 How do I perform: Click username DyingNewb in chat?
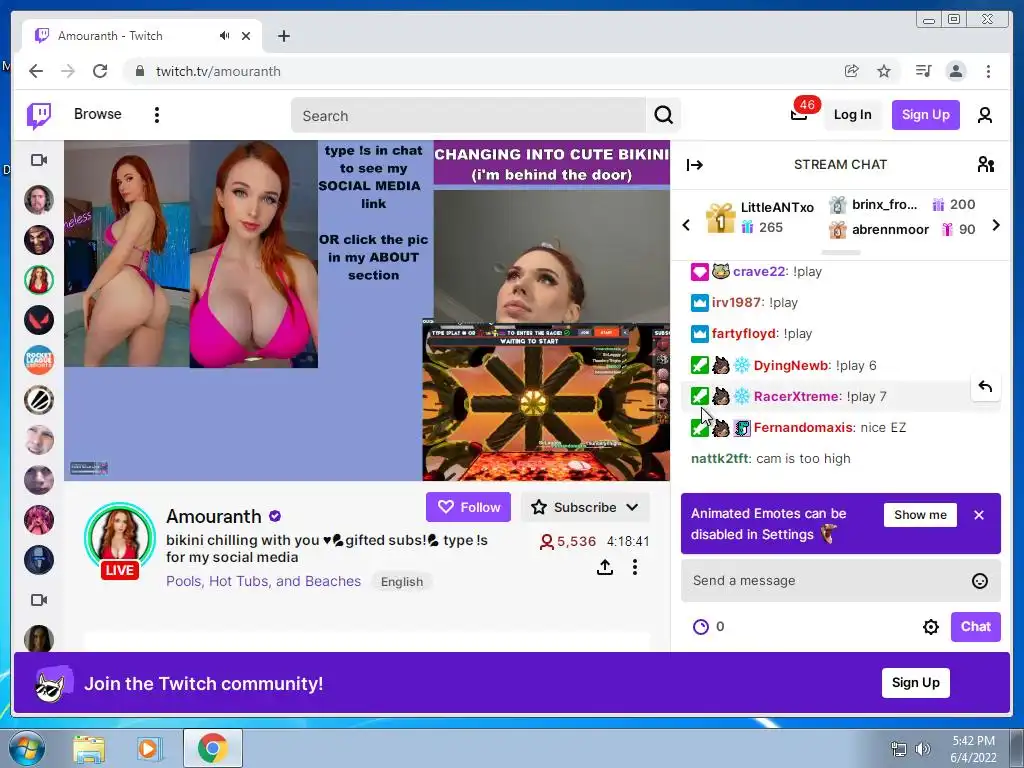coord(792,365)
